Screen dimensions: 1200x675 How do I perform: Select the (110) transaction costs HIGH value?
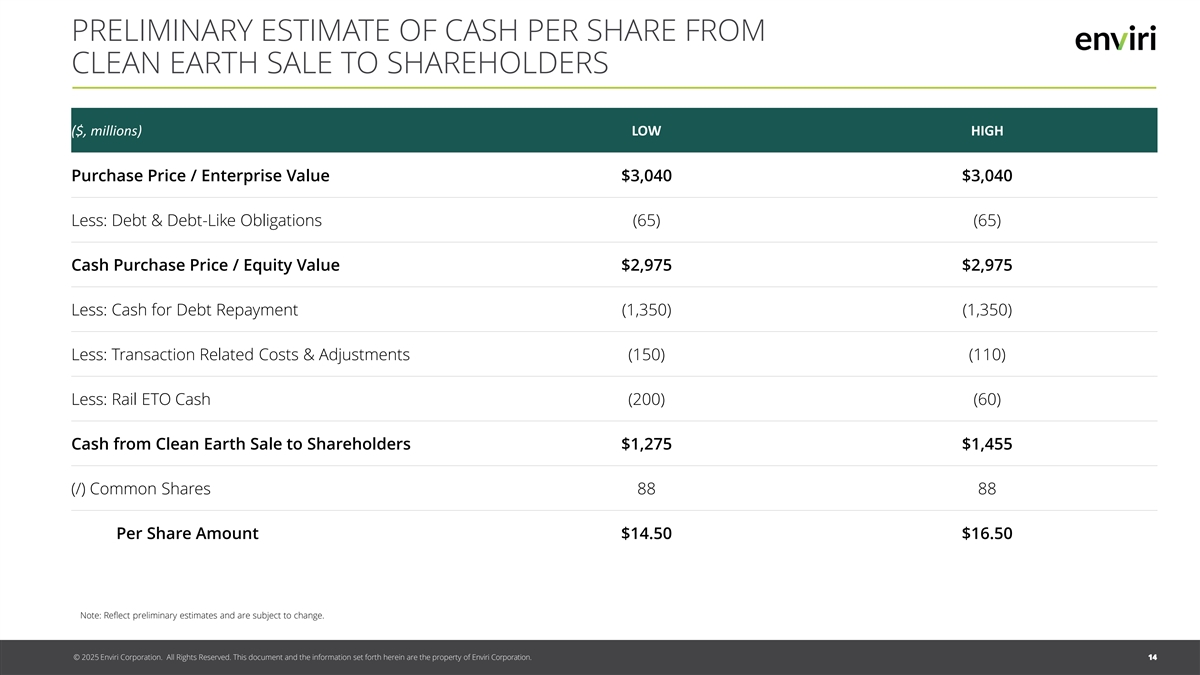(986, 354)
